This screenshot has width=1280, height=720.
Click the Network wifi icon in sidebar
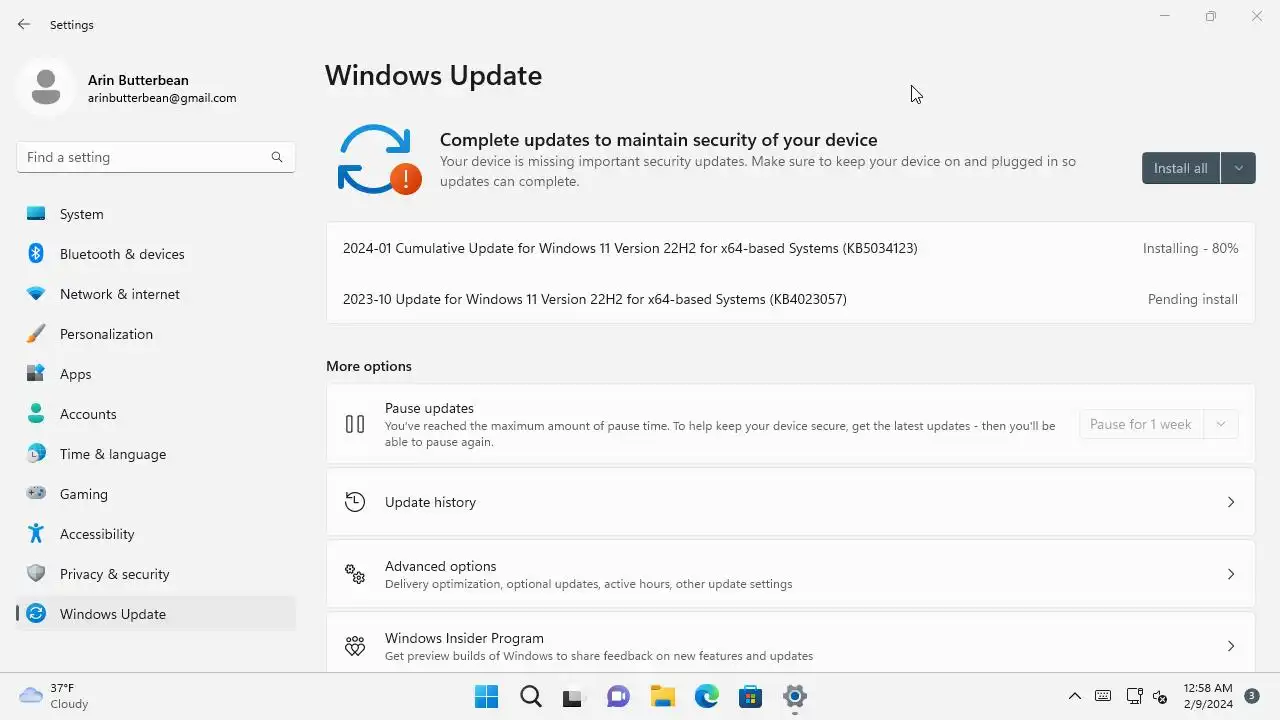[x=36, y=294]
